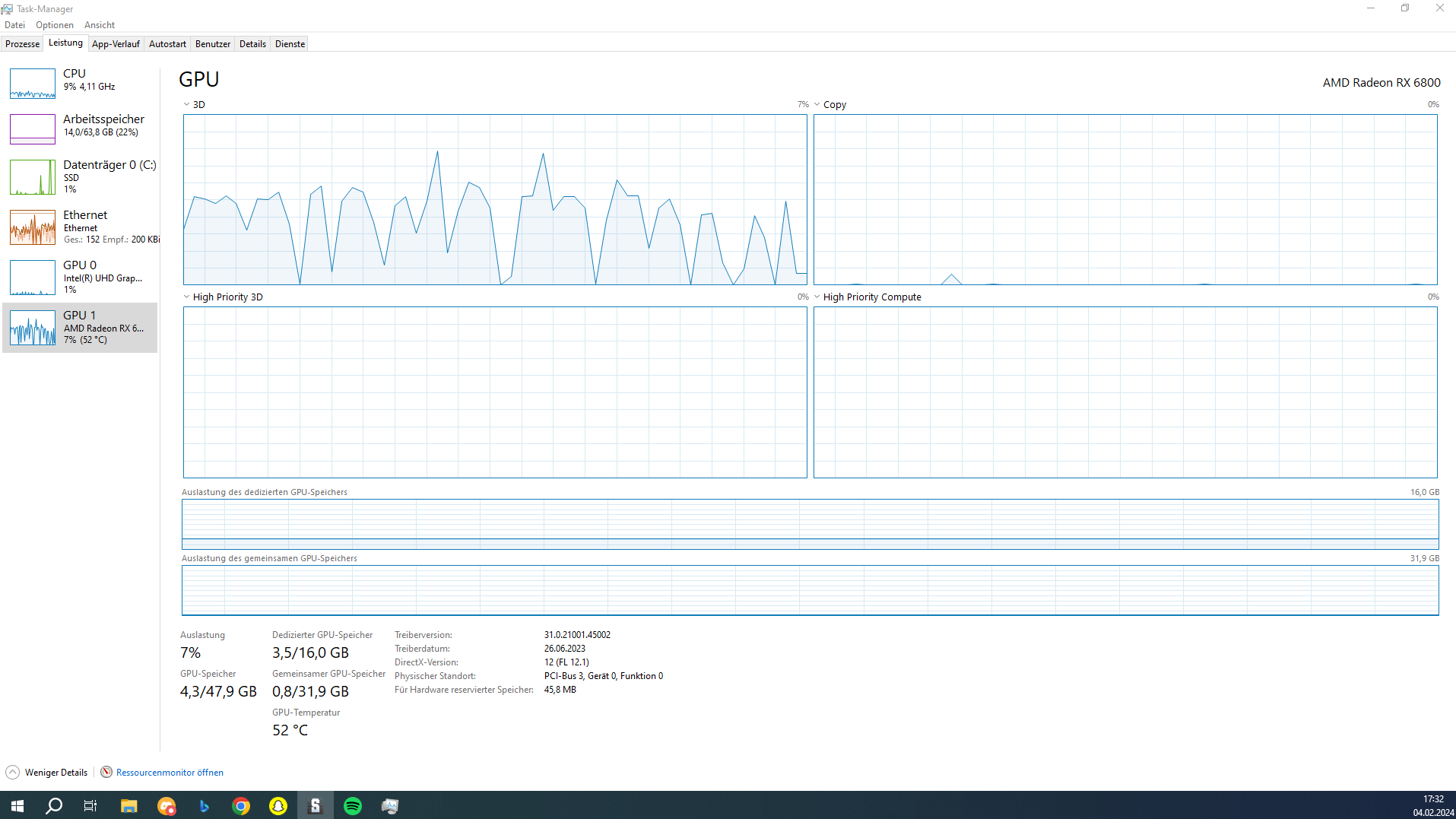The width and height of the screenshot is (1456, 819).
Task: Collapse view with Weniger Details
Action: pos(56,773)
